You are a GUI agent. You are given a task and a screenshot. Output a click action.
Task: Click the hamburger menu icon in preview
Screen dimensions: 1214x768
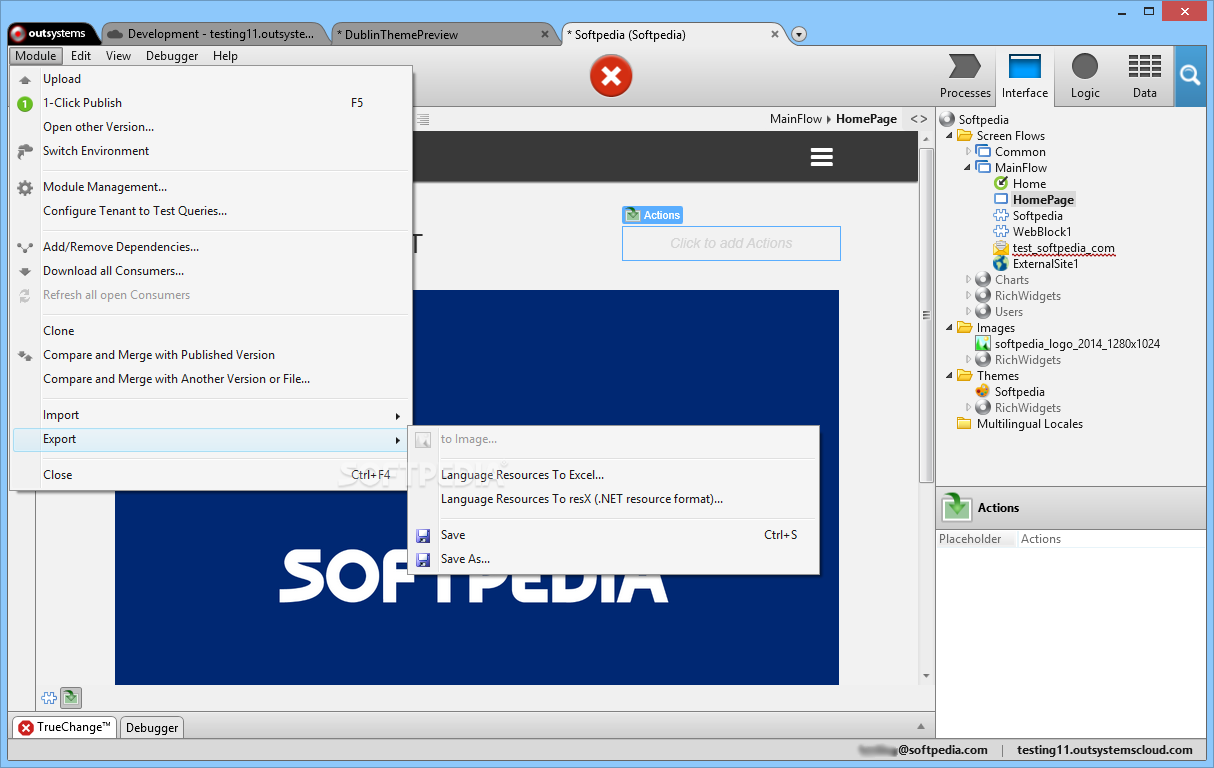click(822, 157)
